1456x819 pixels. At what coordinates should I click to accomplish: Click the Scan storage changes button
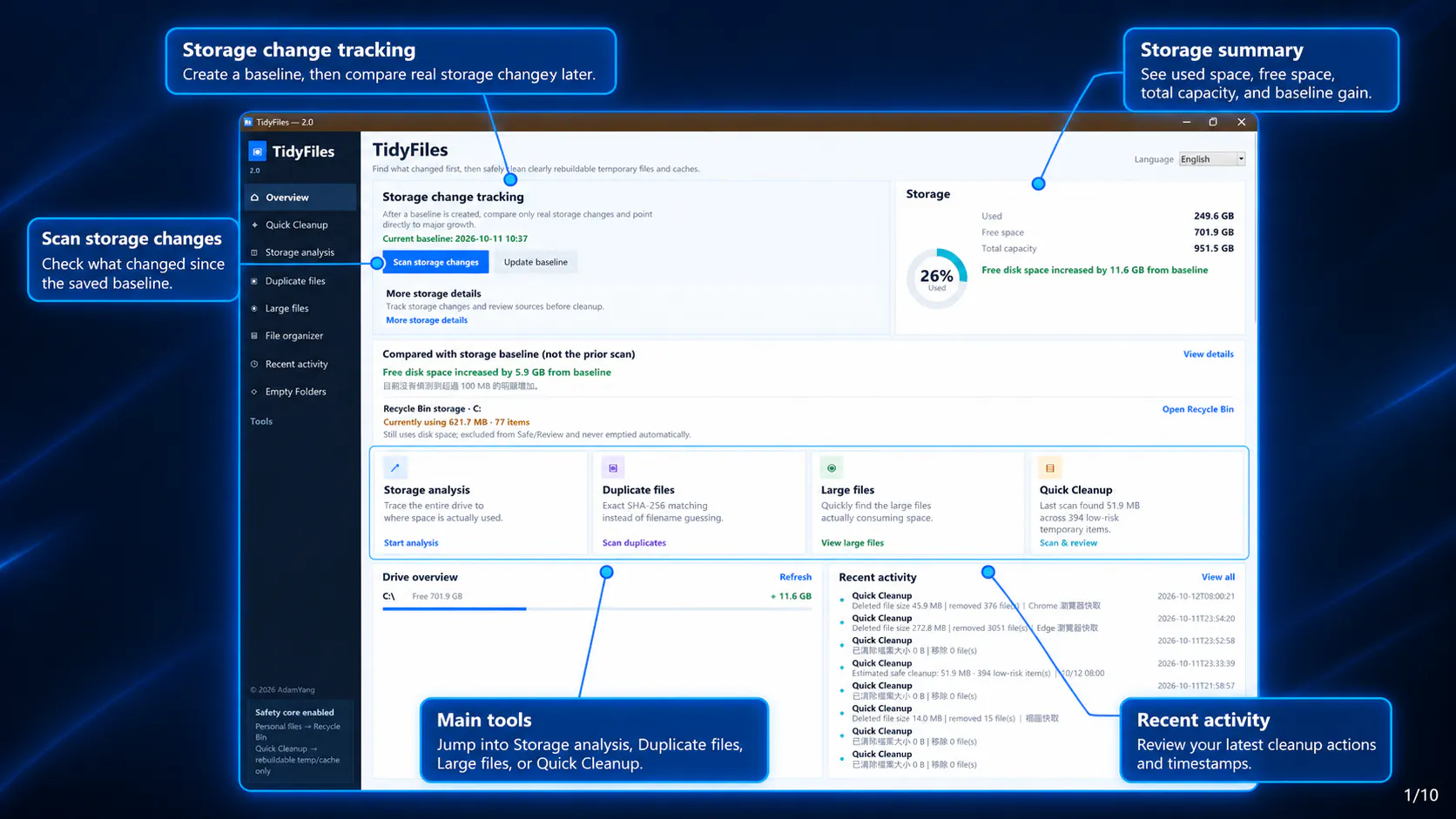tap(435, 262)
